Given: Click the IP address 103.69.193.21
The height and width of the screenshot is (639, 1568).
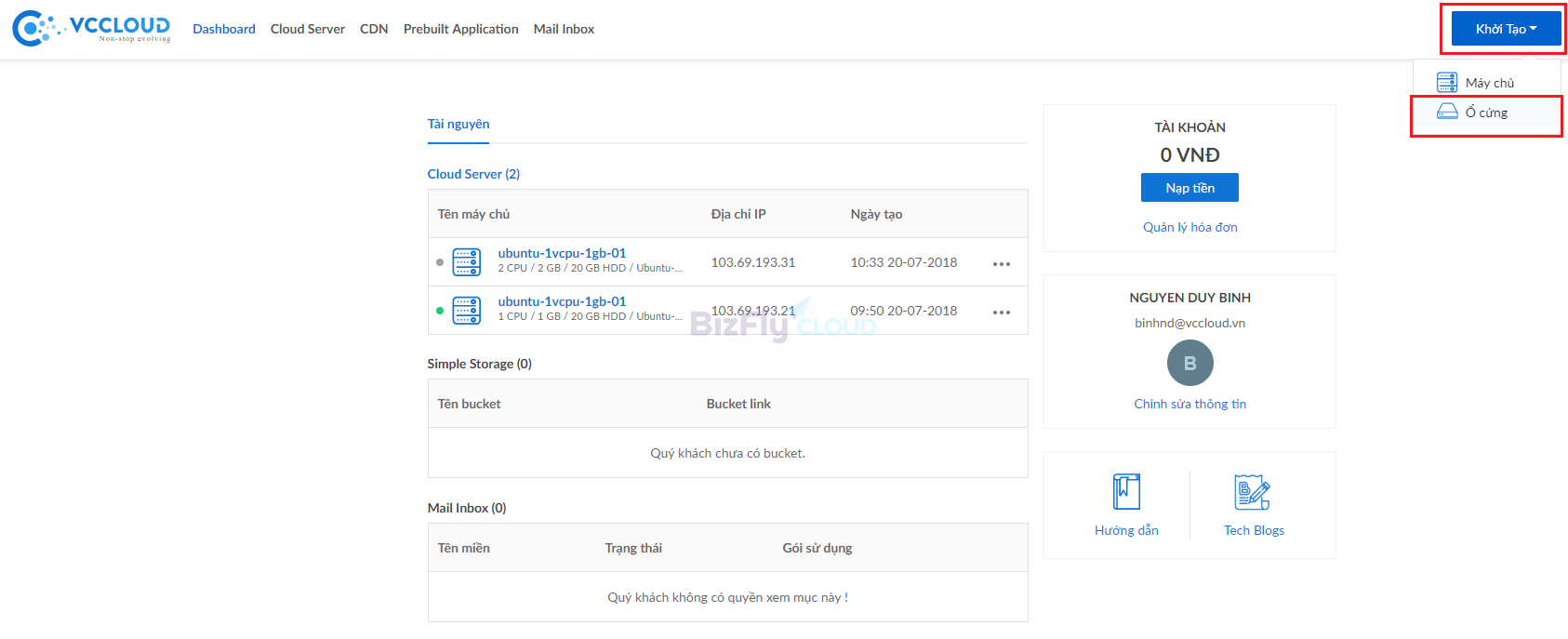Looking at the screenshot, I should (753, 311).
